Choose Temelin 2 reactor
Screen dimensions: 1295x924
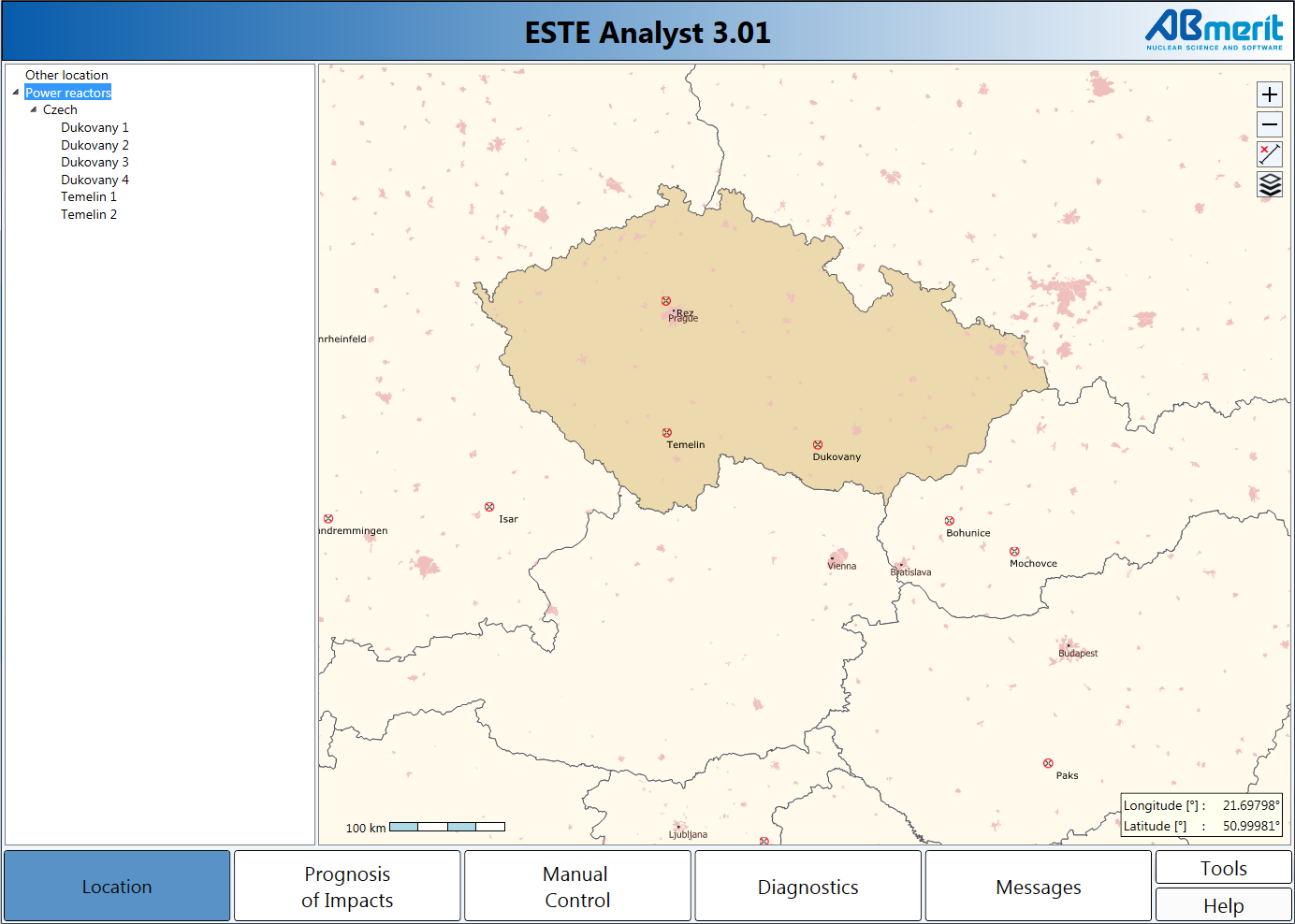(x=89, y=214)
